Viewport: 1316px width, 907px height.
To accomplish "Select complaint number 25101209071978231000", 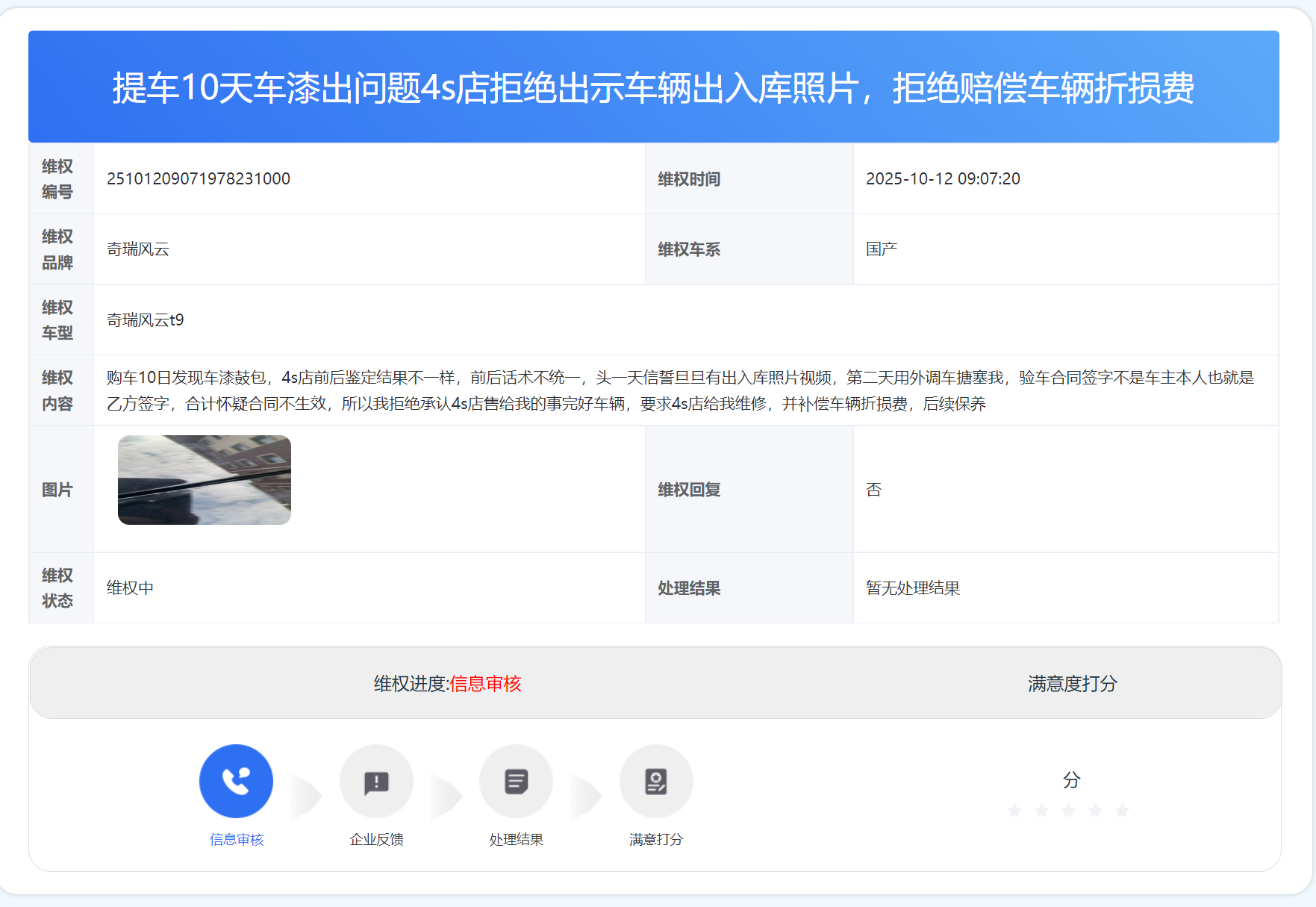I will (199, 179).
